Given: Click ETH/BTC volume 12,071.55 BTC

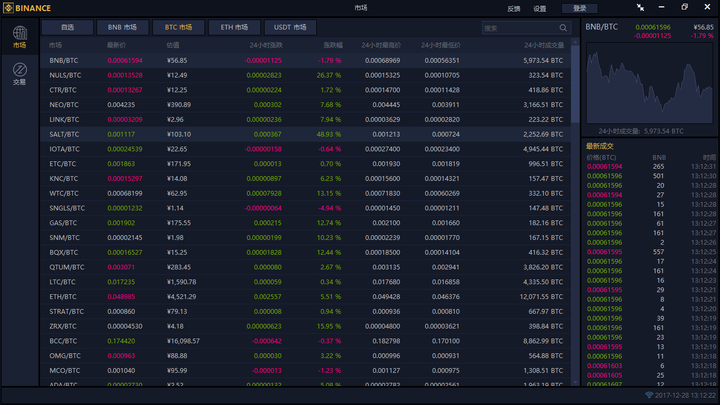Looking at the screenshot, I should [x=541, y=297].
